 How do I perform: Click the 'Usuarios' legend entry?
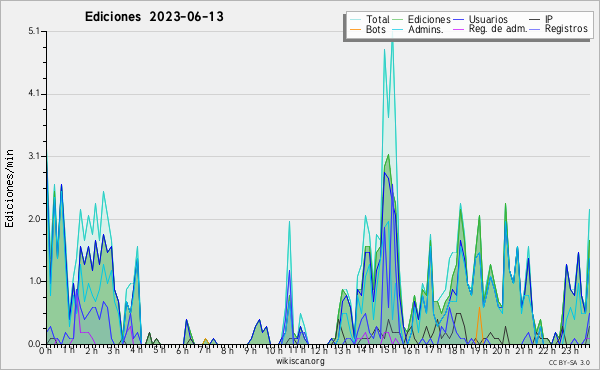tap(488, 19)
